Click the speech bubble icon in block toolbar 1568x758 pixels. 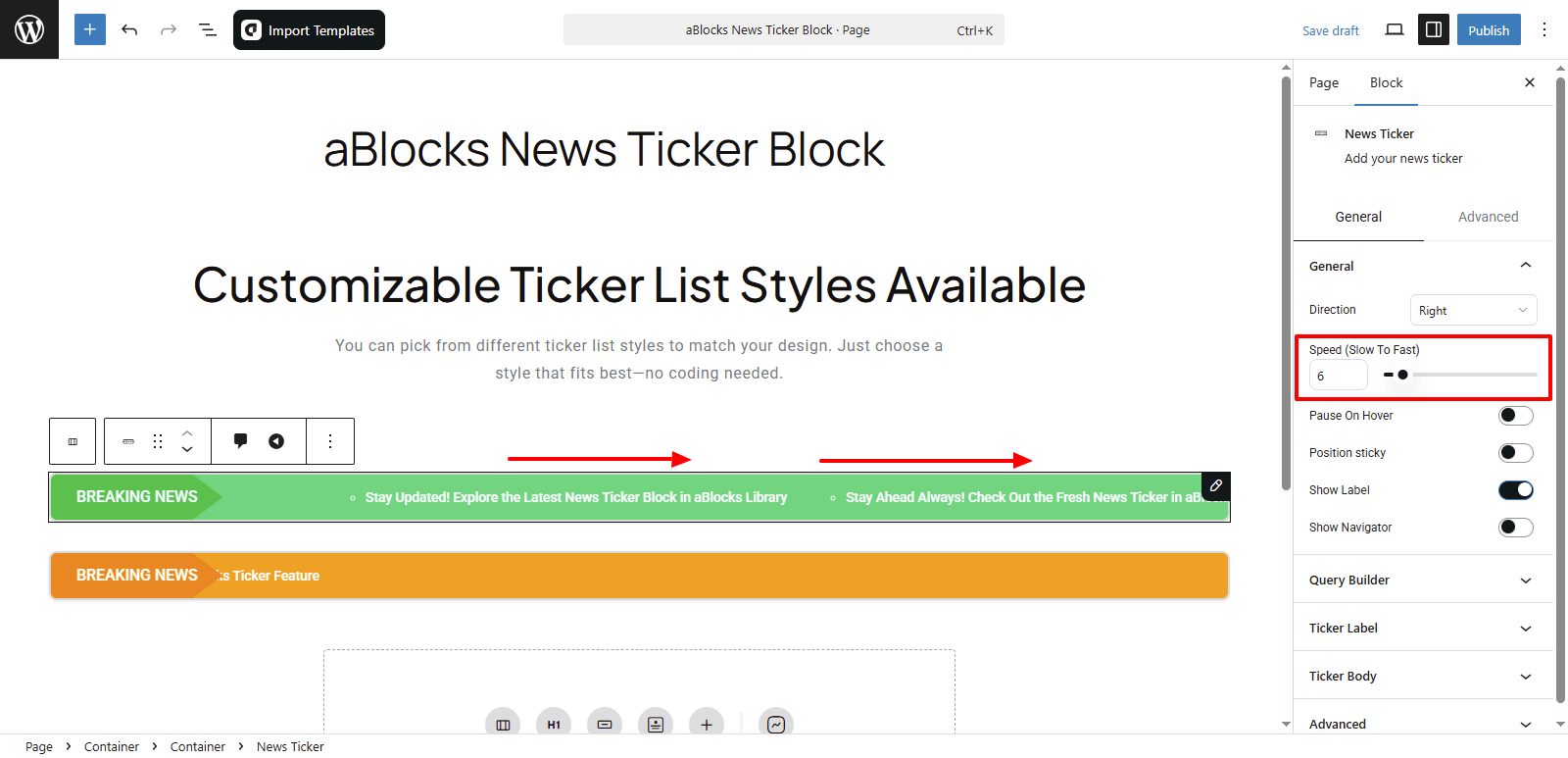[240, 441]
